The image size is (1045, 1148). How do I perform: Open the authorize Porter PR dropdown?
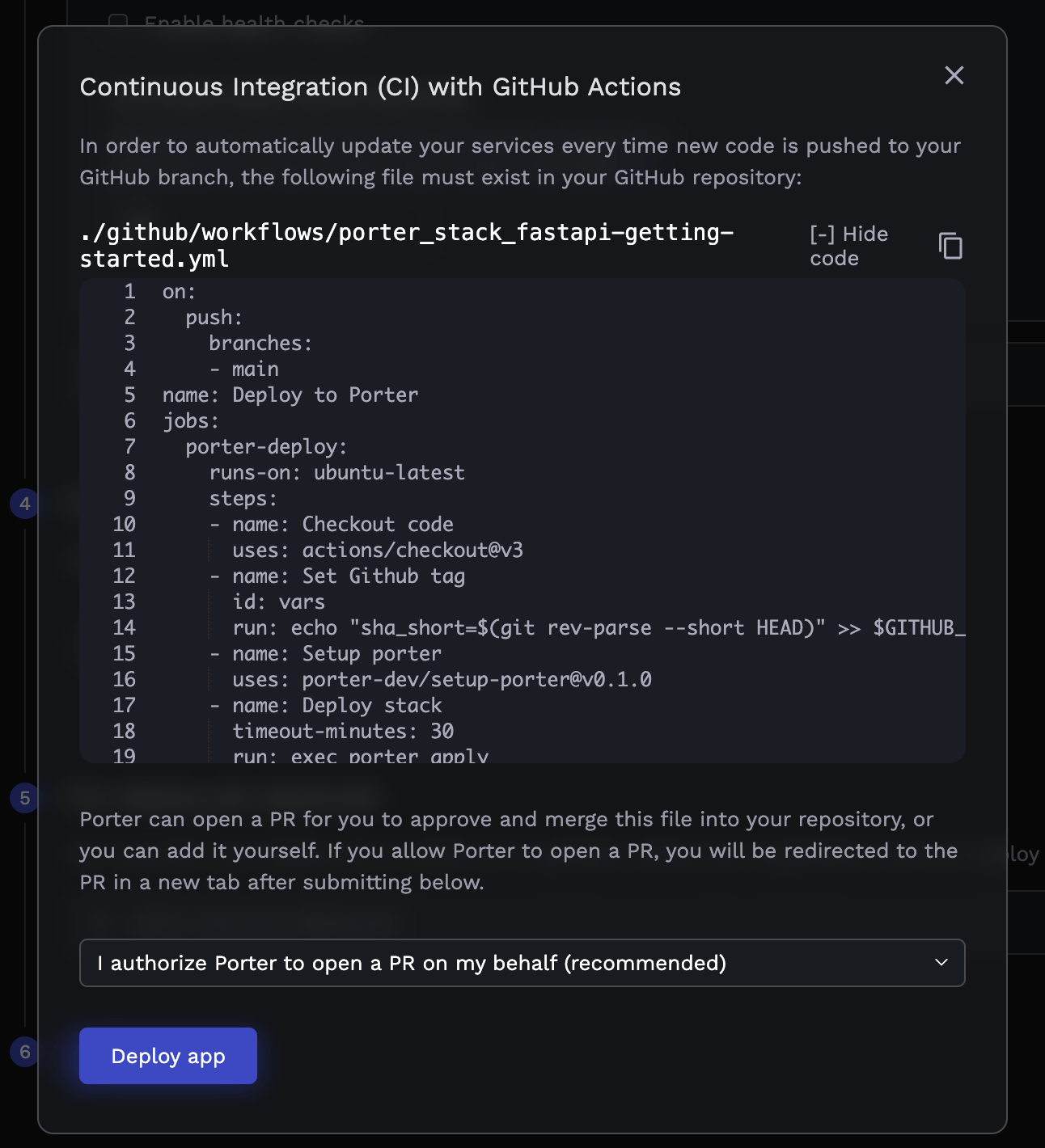(x=522, y=963)
